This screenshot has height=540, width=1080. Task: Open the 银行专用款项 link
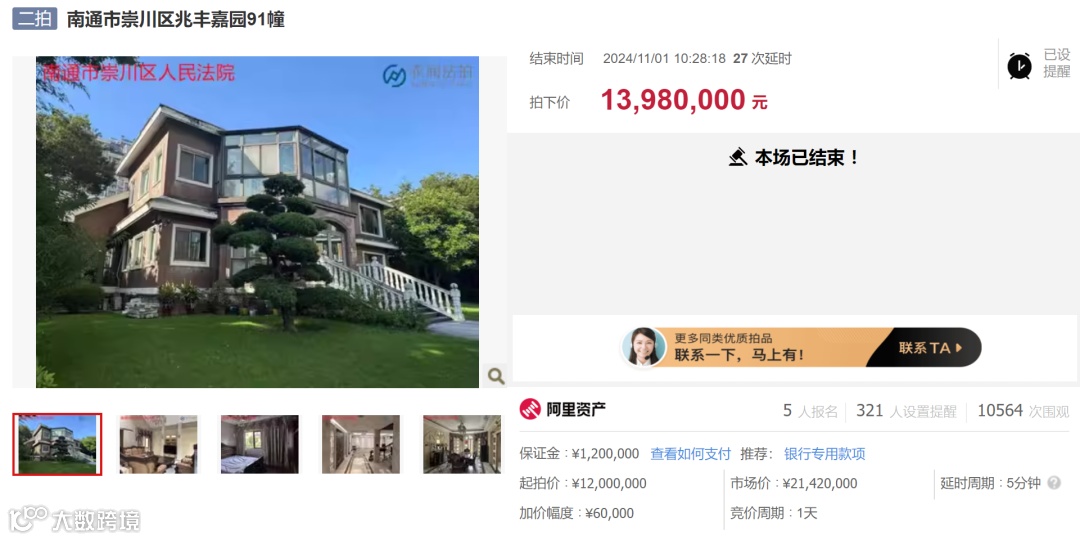pos(824,454)
